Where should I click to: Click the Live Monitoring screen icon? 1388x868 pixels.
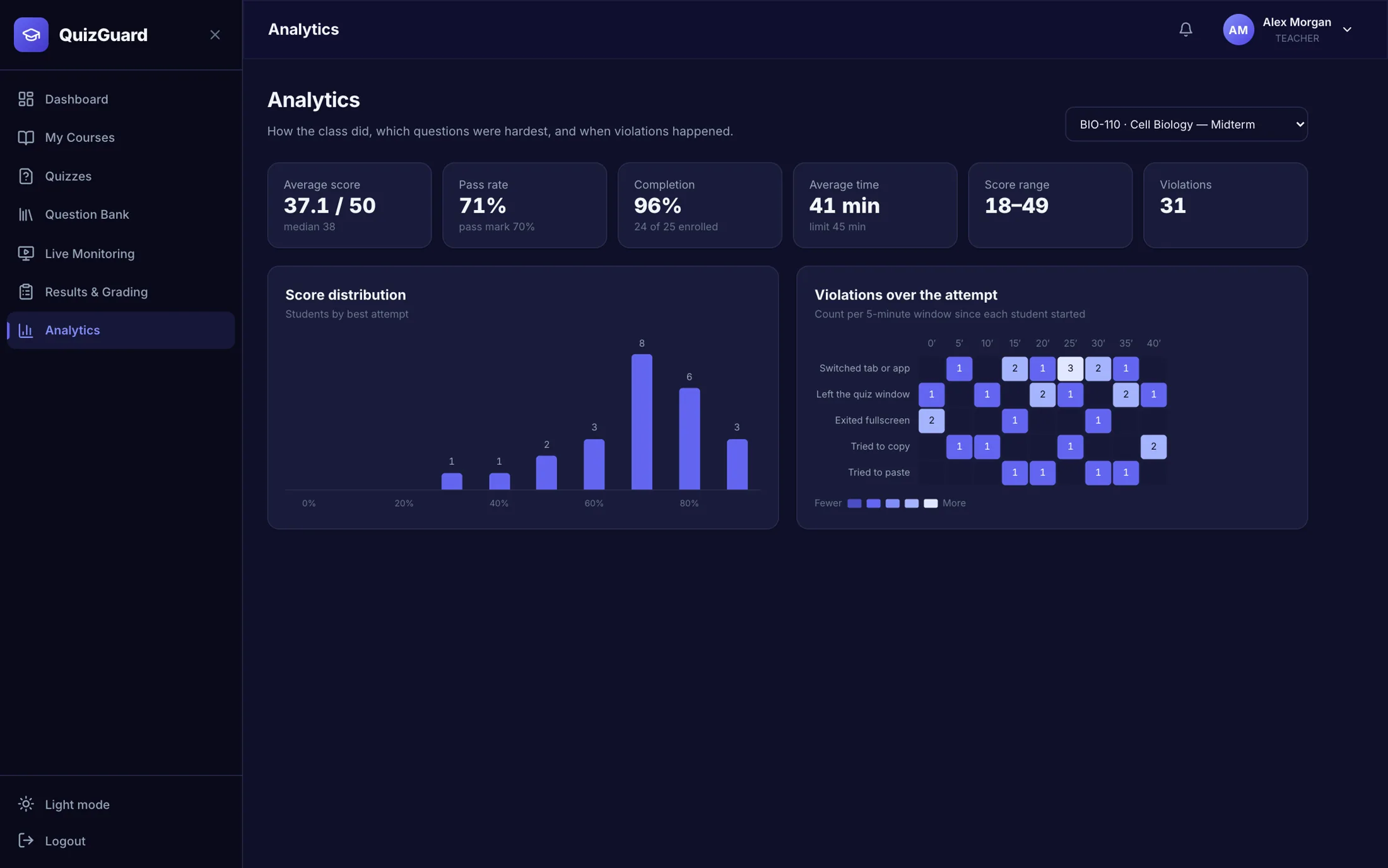(x=26, y=254)
